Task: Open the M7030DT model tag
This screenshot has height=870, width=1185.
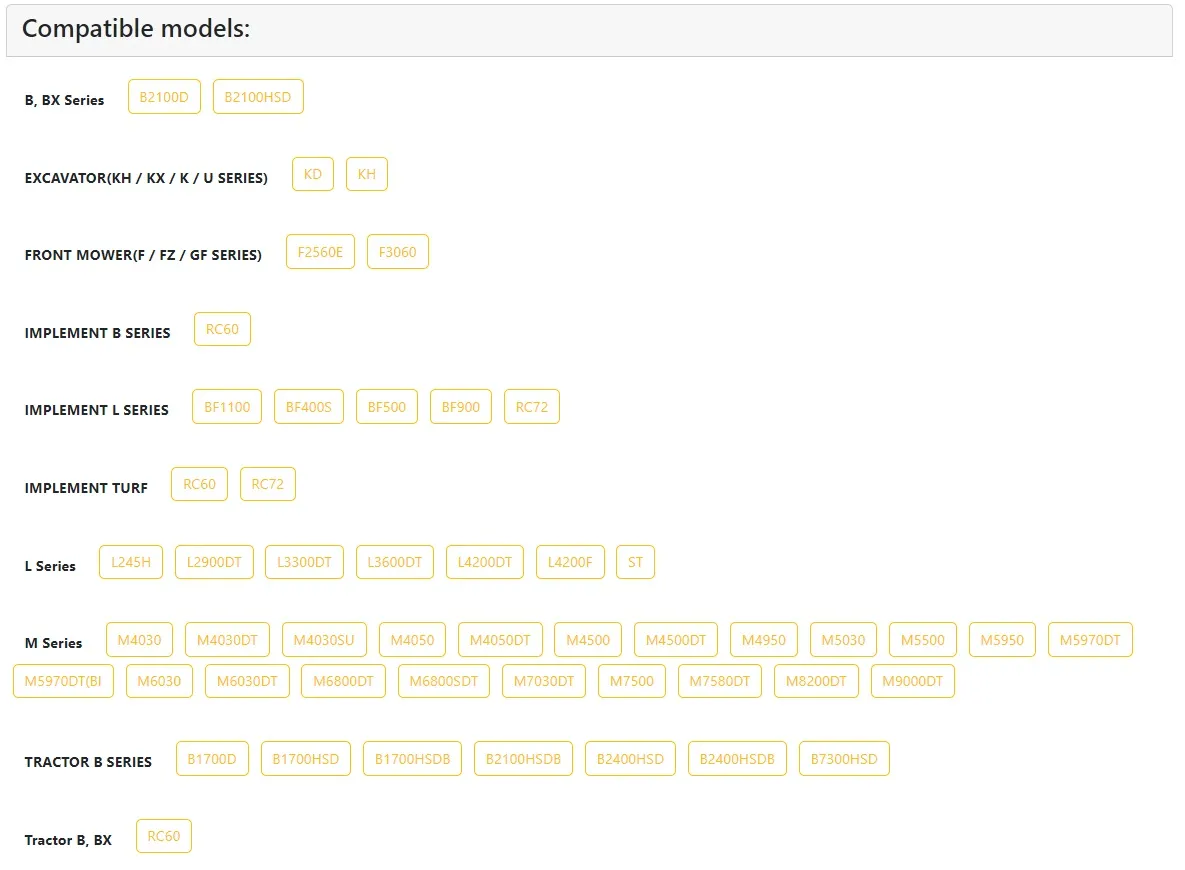Action: (x=544, y=680)
